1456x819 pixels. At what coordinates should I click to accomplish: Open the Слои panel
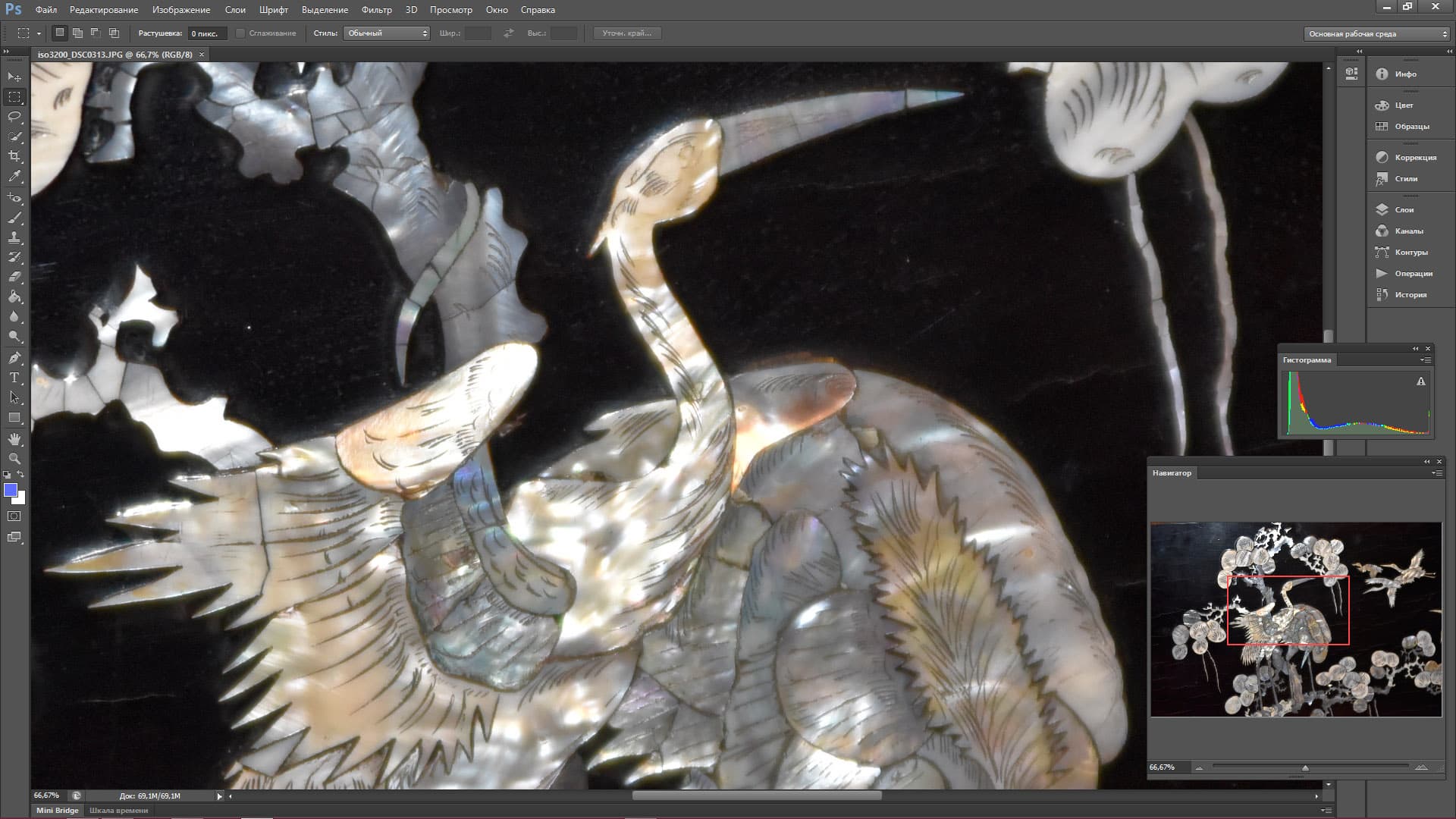(x=1404, y=209)
